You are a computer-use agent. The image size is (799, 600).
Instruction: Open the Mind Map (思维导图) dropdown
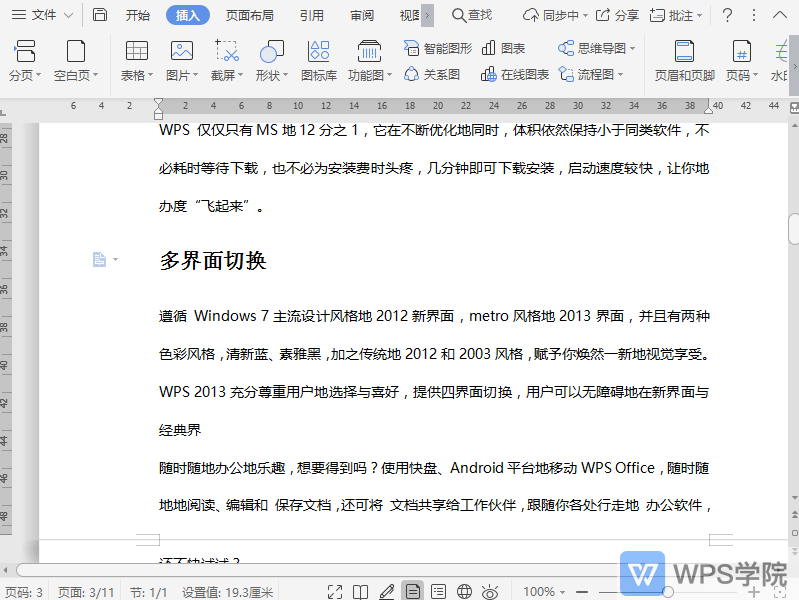coord(594,48)
